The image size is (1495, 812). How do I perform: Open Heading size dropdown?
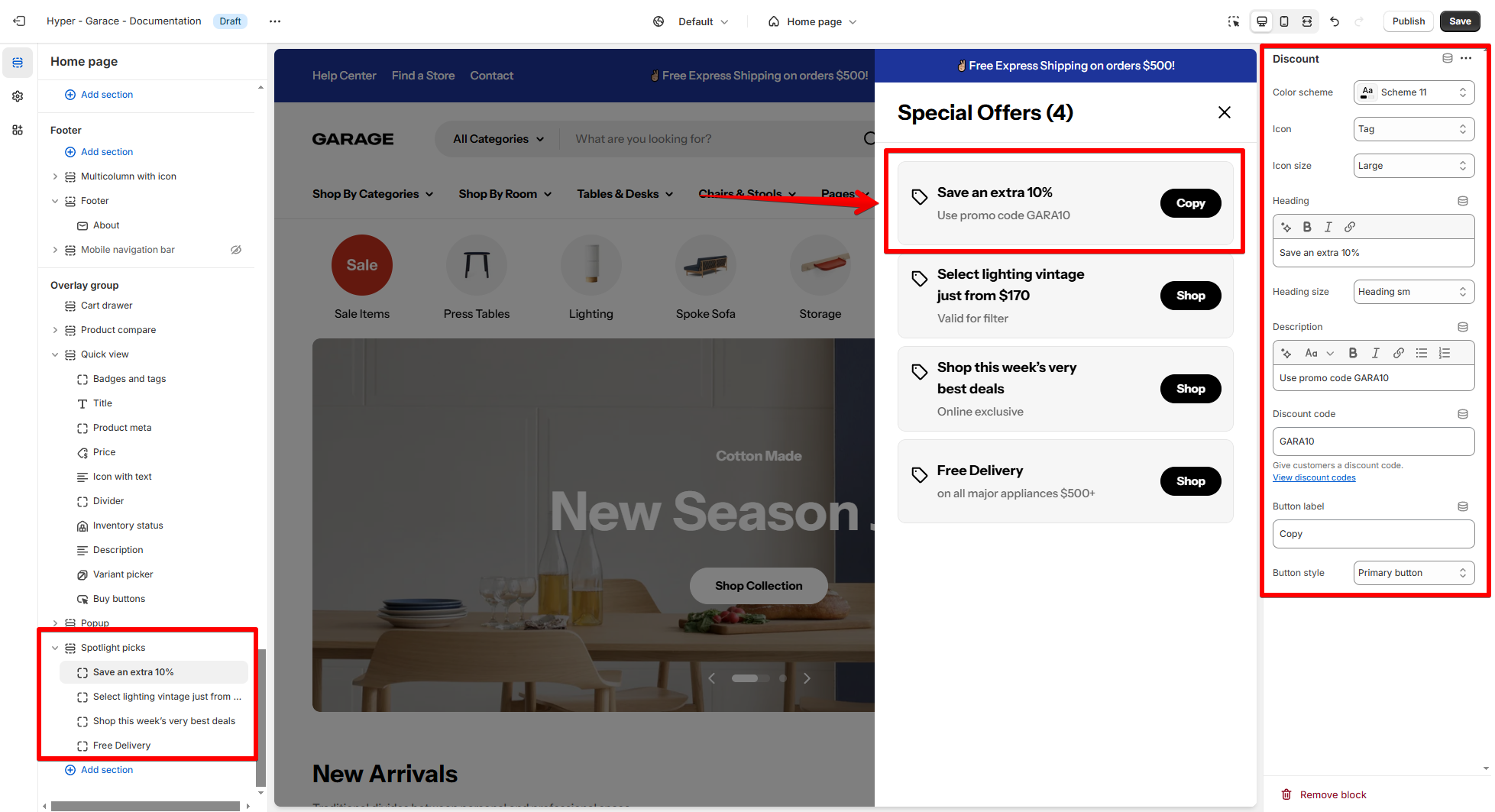point(1414,292)
